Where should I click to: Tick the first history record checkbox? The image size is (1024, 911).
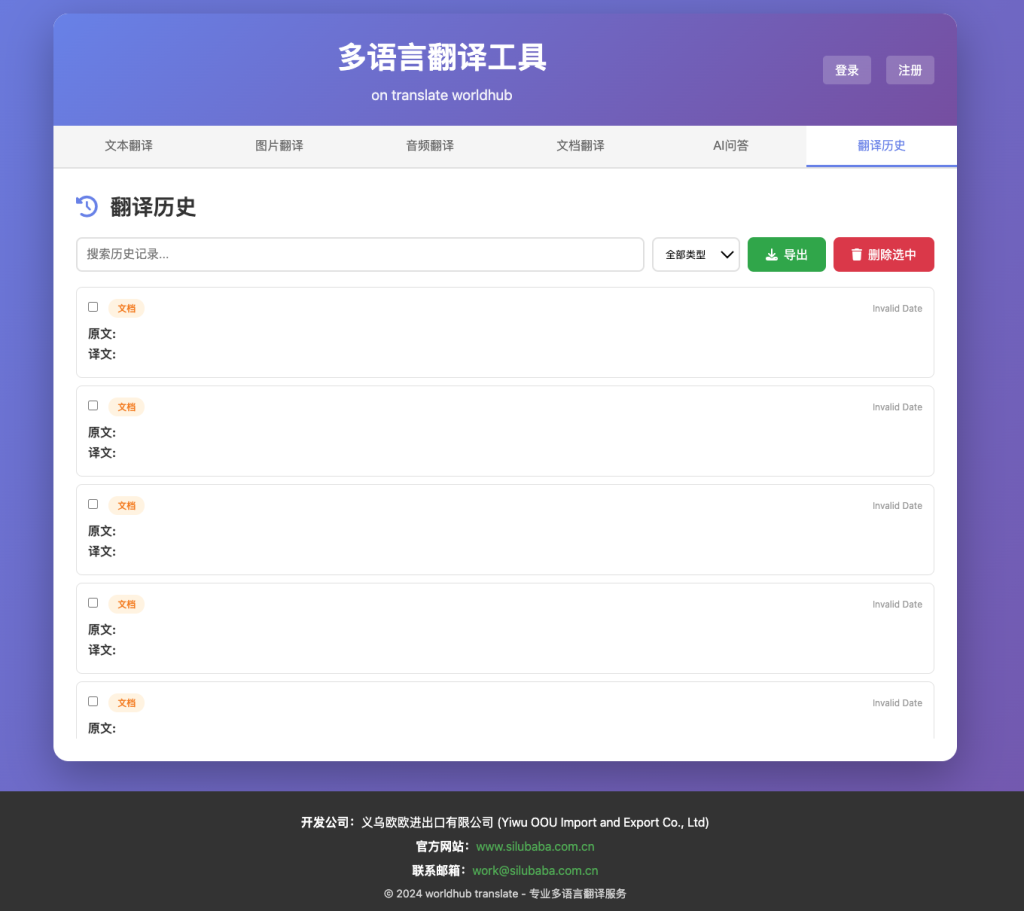coord(93,307)
